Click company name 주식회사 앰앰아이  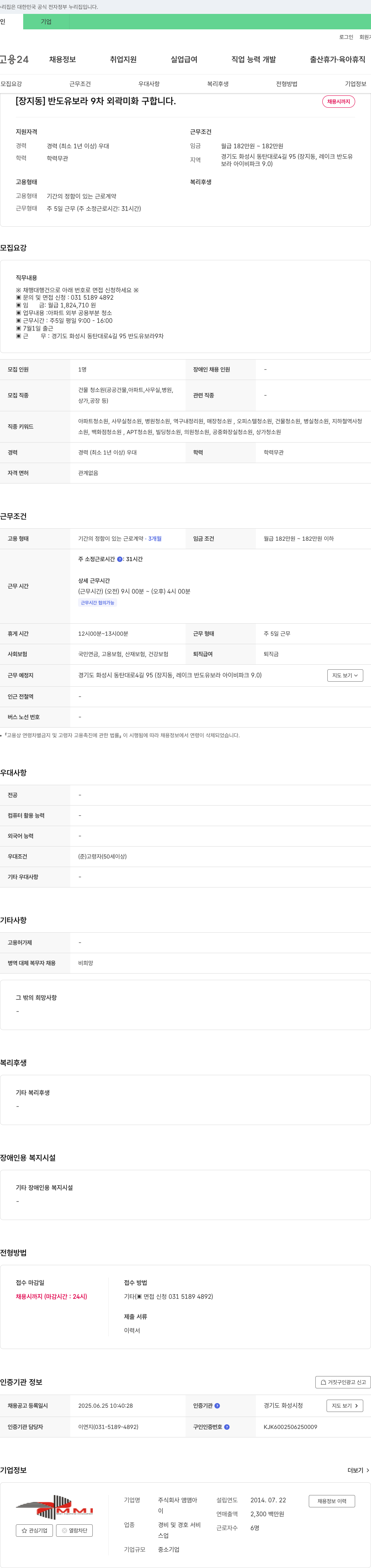(x=178, y=1505)
